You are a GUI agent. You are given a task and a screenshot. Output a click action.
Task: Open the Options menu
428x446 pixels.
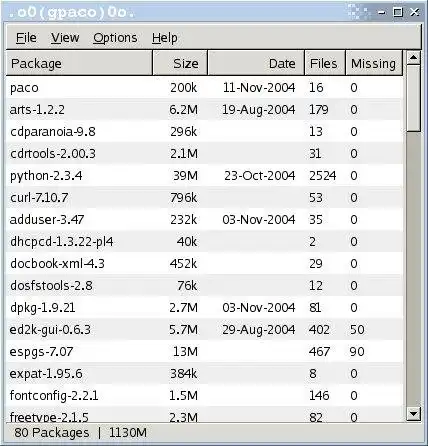(115, 38)
